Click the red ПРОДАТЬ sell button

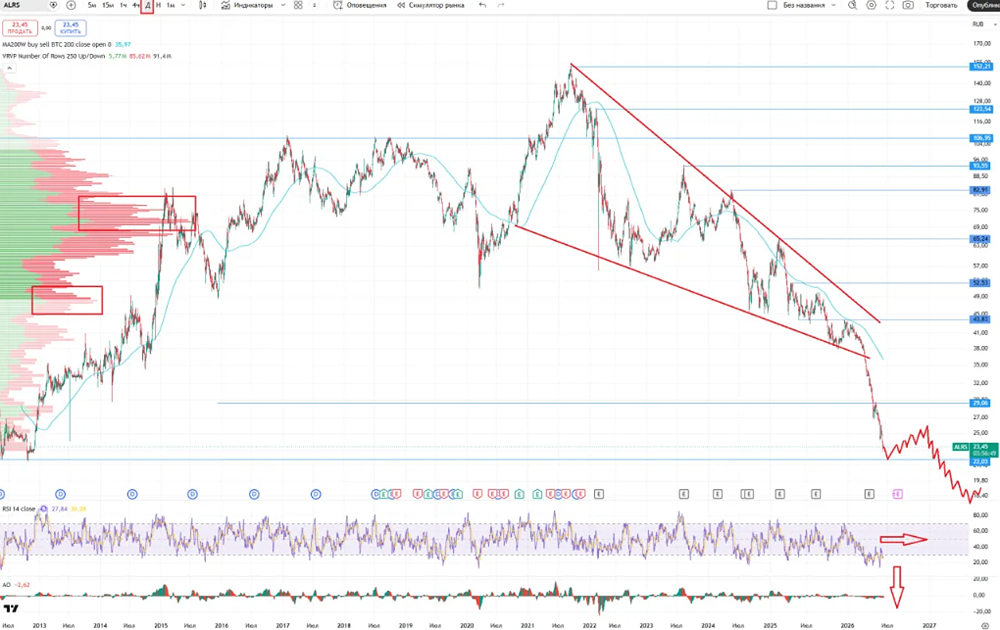point(20,28)
